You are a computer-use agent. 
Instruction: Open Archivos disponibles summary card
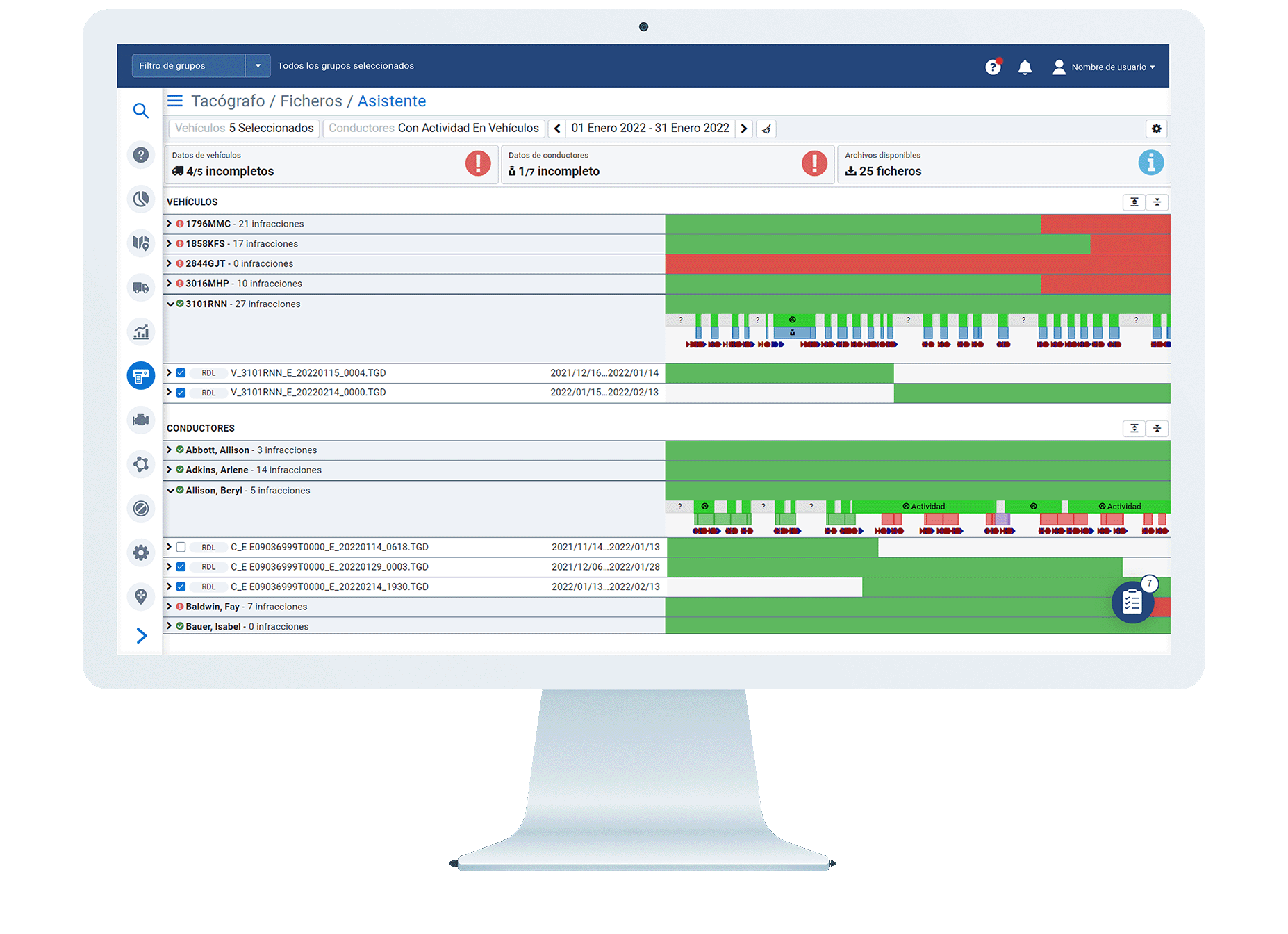[1004, 164]
